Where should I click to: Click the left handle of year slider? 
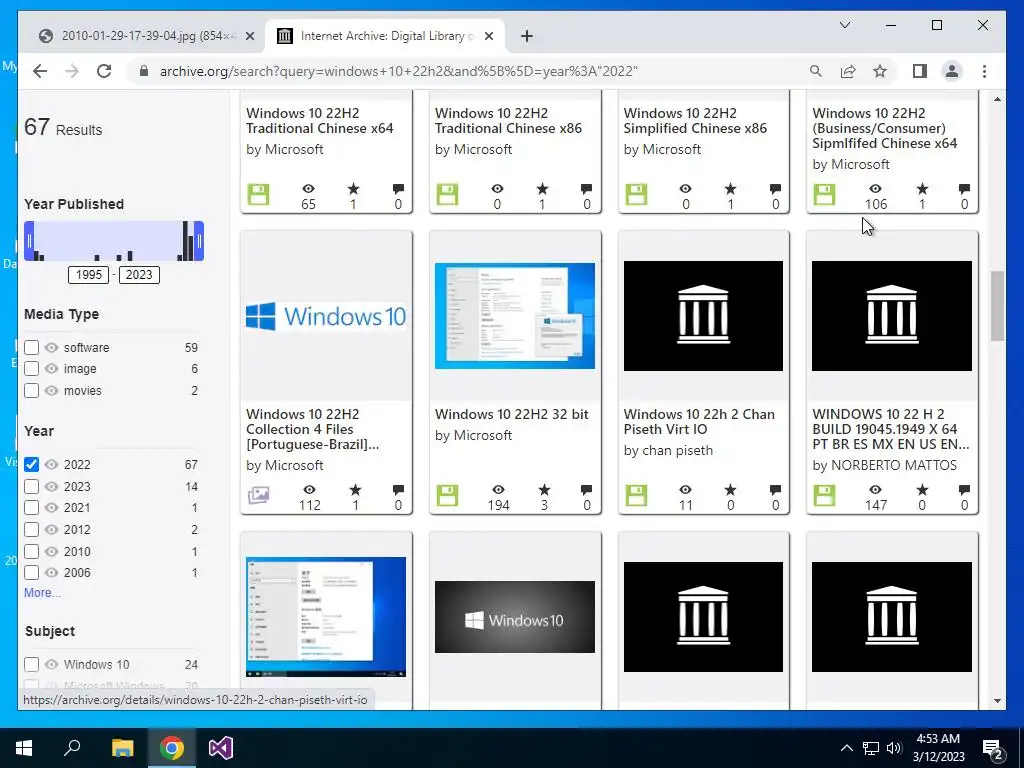pyautogui.click(x=29, y=241)
